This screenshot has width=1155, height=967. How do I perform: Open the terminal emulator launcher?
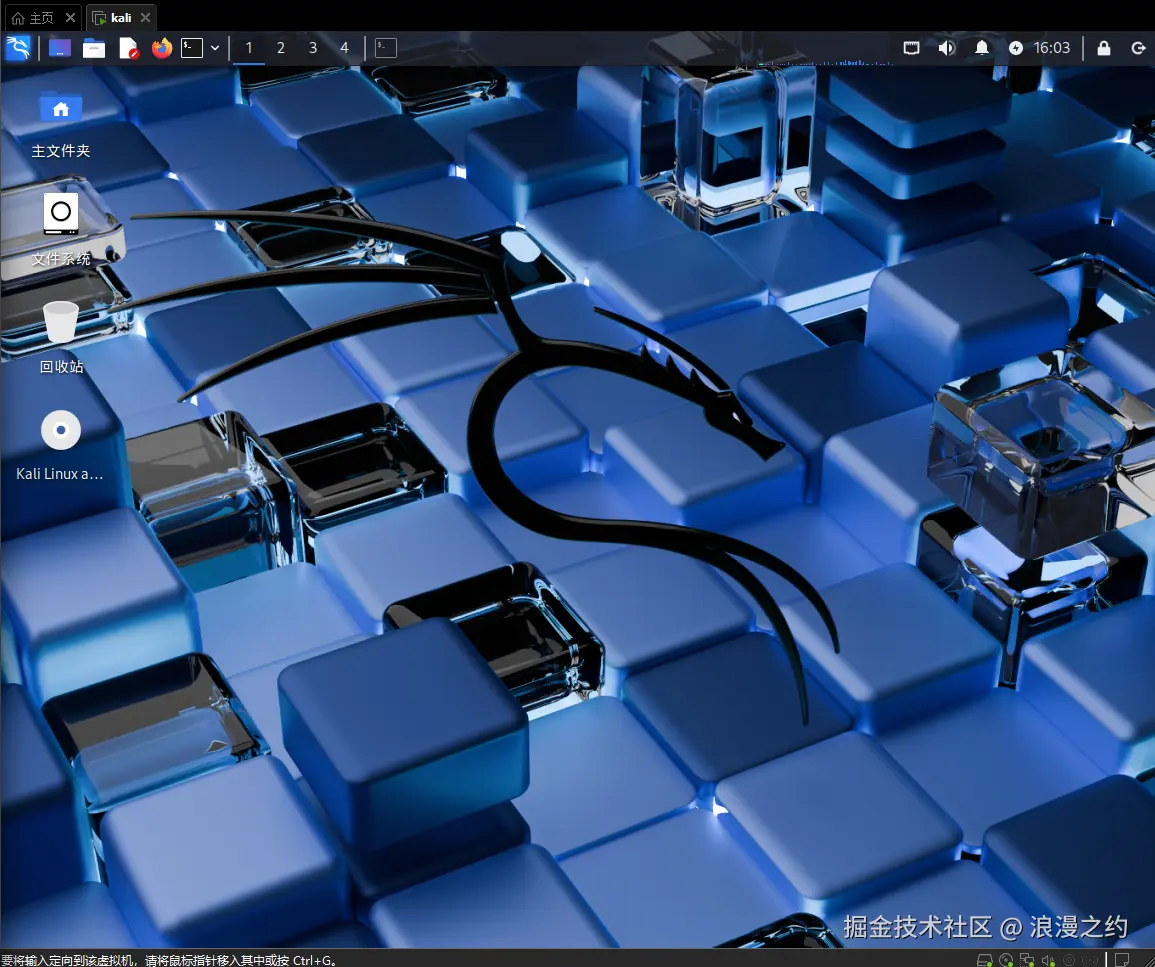click(x=192, y=48)
